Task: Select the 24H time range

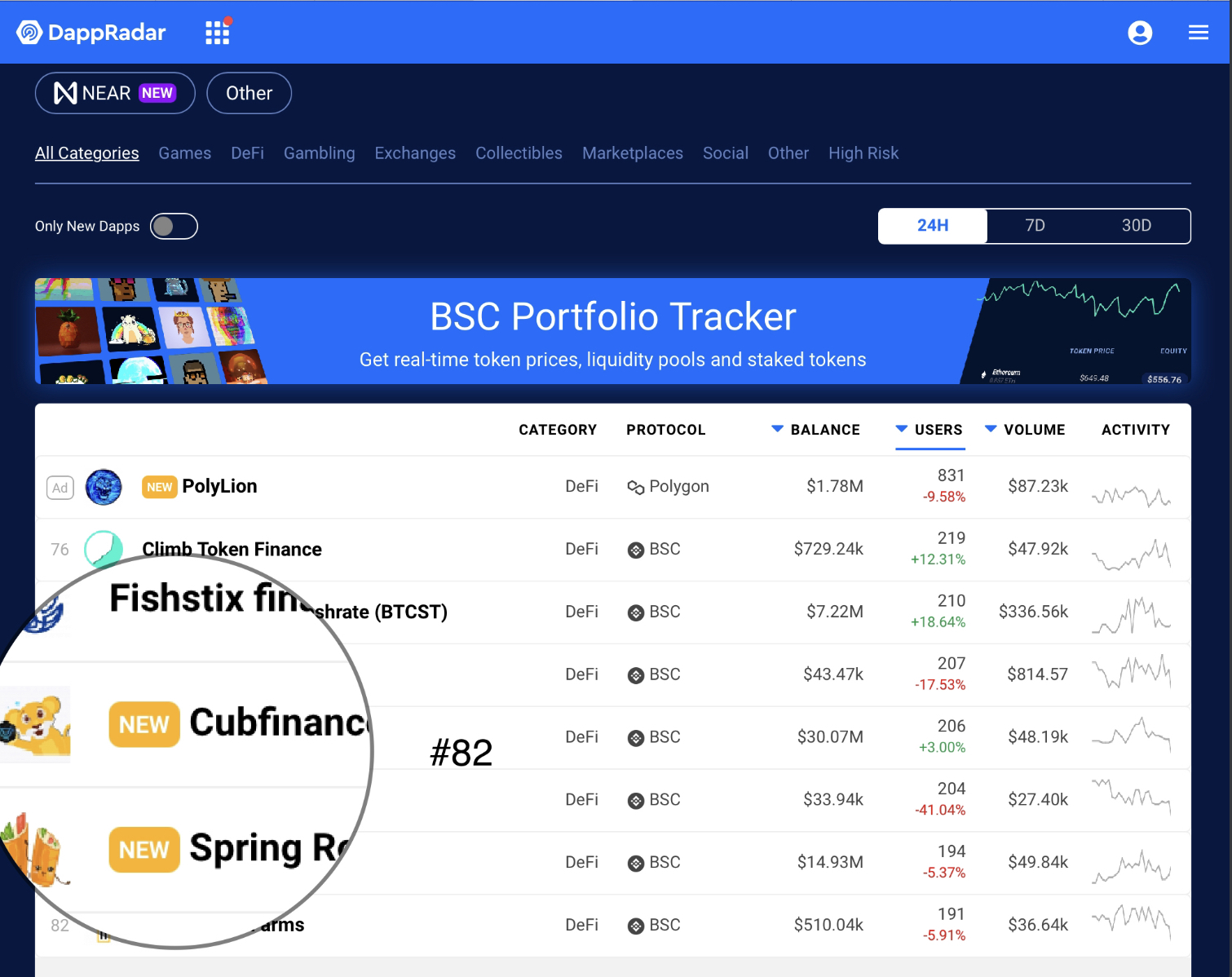Action: [x=933, y=226]
